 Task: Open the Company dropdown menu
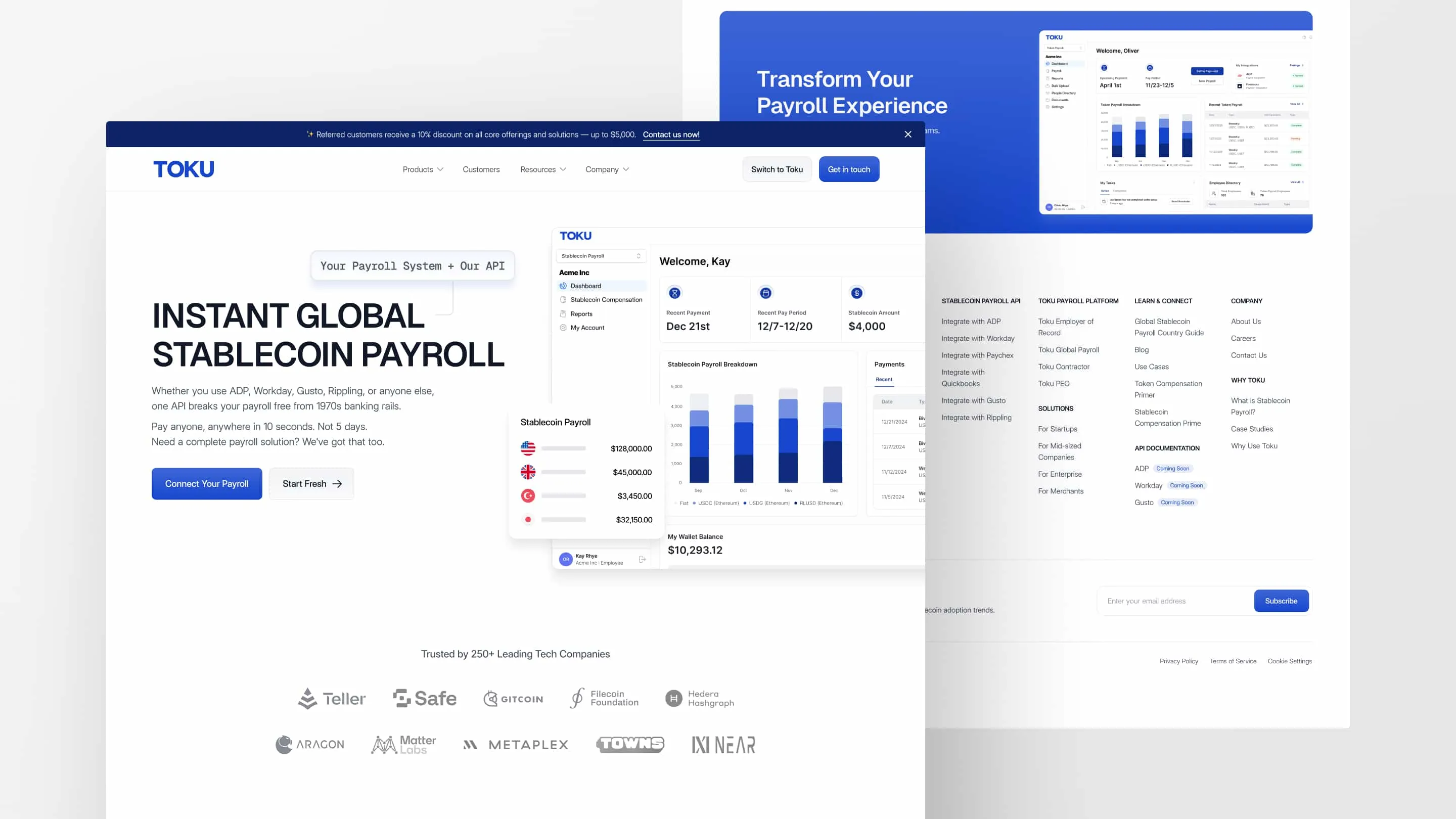(607, 169)
